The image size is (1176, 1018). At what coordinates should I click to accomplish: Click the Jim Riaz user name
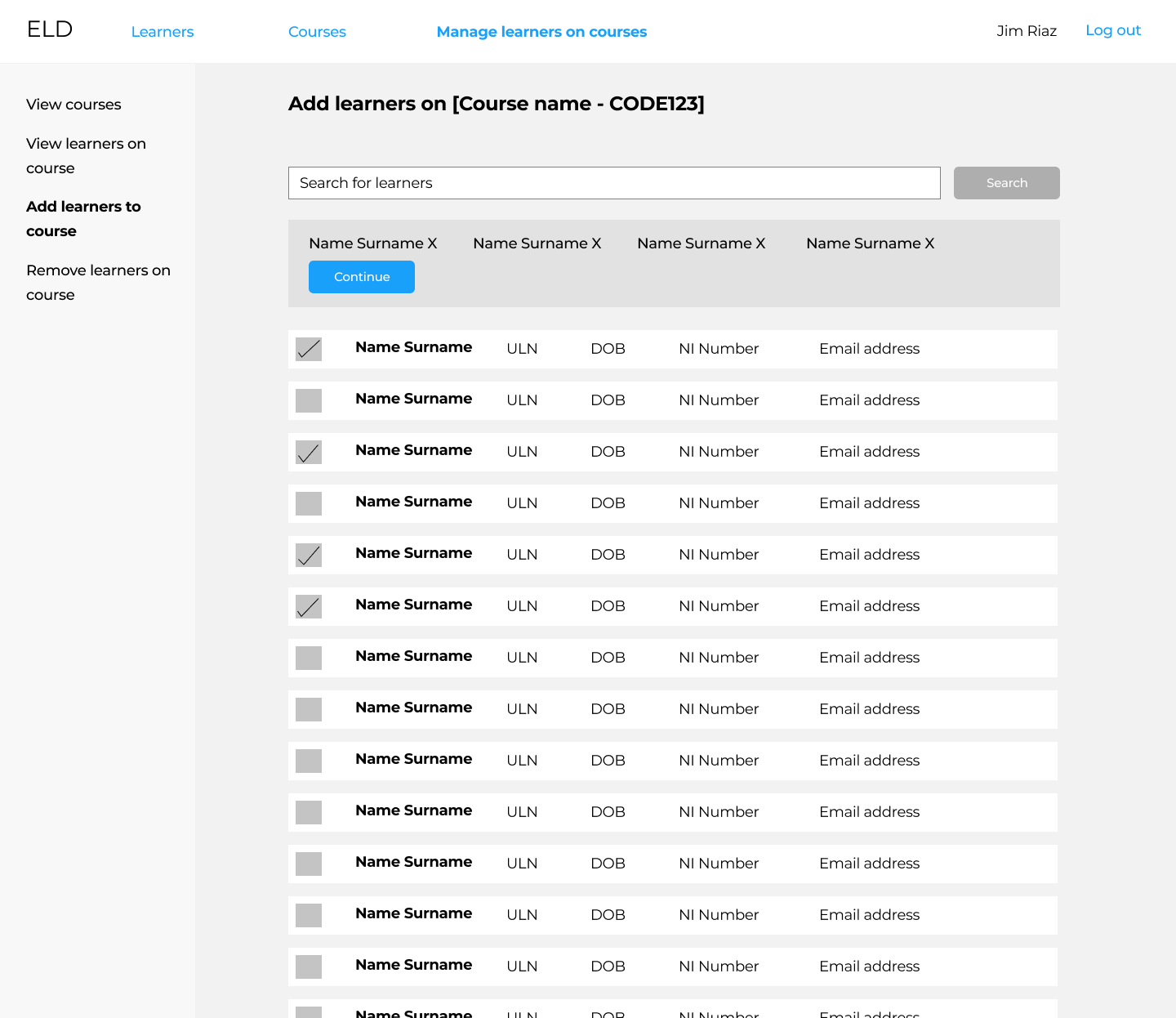[1026, 31]
